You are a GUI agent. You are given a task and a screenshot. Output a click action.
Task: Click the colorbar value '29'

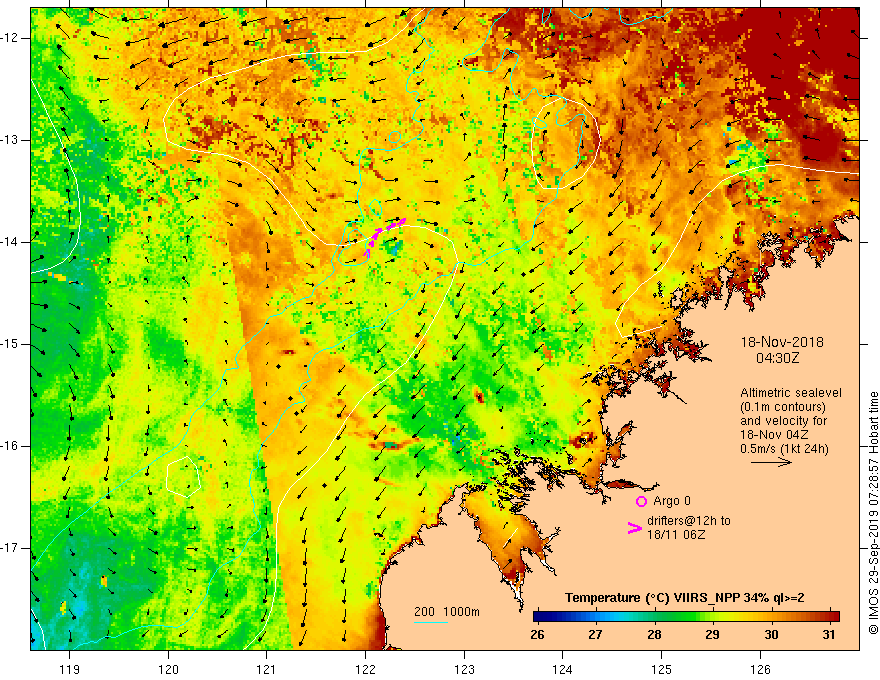click(x=712, y=634)
